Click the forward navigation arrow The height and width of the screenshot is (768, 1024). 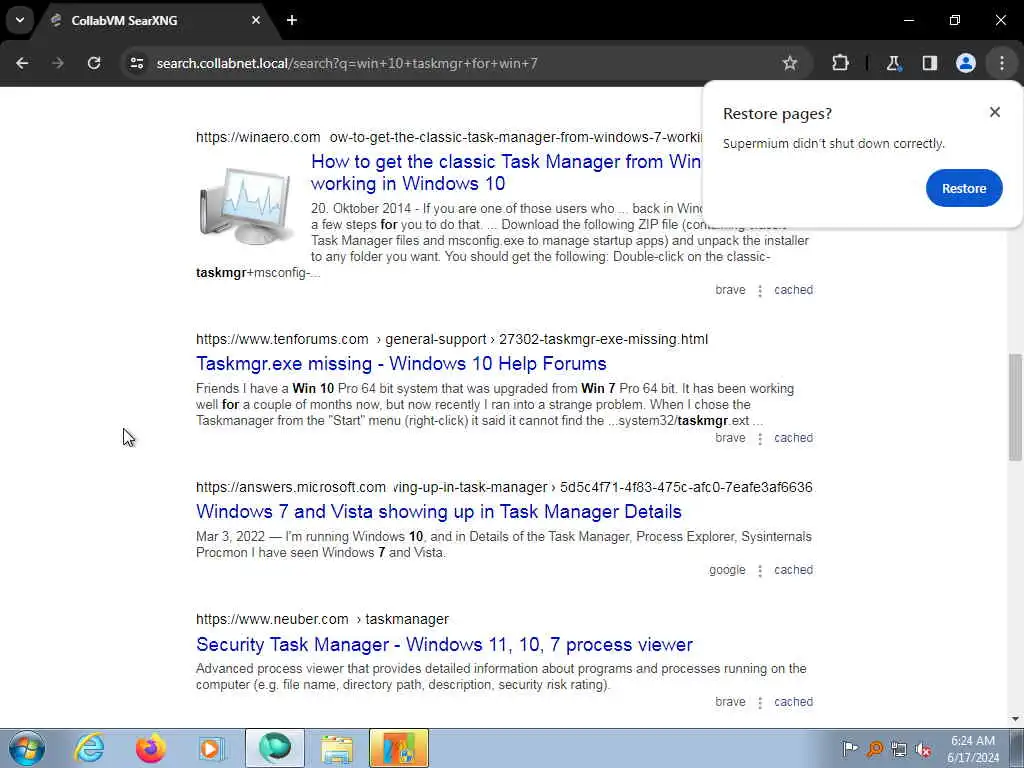[58, 63]
